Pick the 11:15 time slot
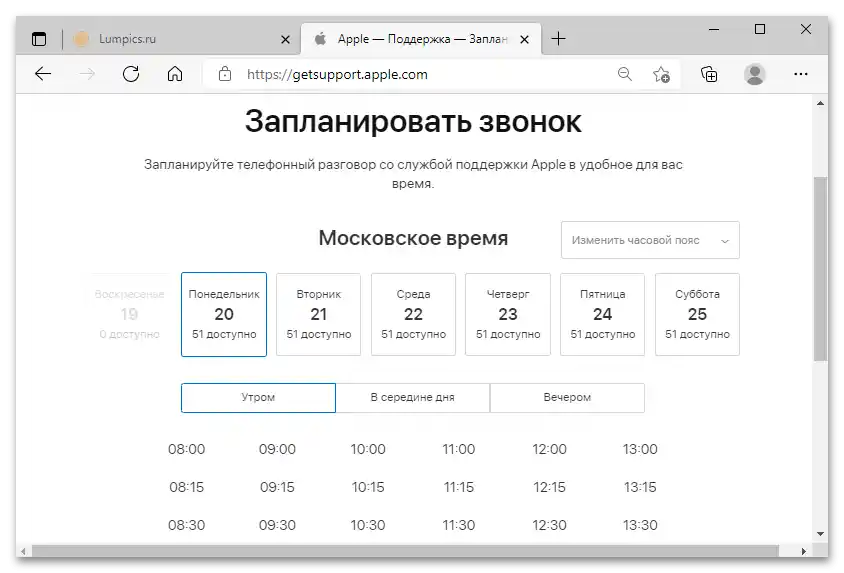This screenshot has height=573, width=844. pyautogui.click(x=459, y=487)
